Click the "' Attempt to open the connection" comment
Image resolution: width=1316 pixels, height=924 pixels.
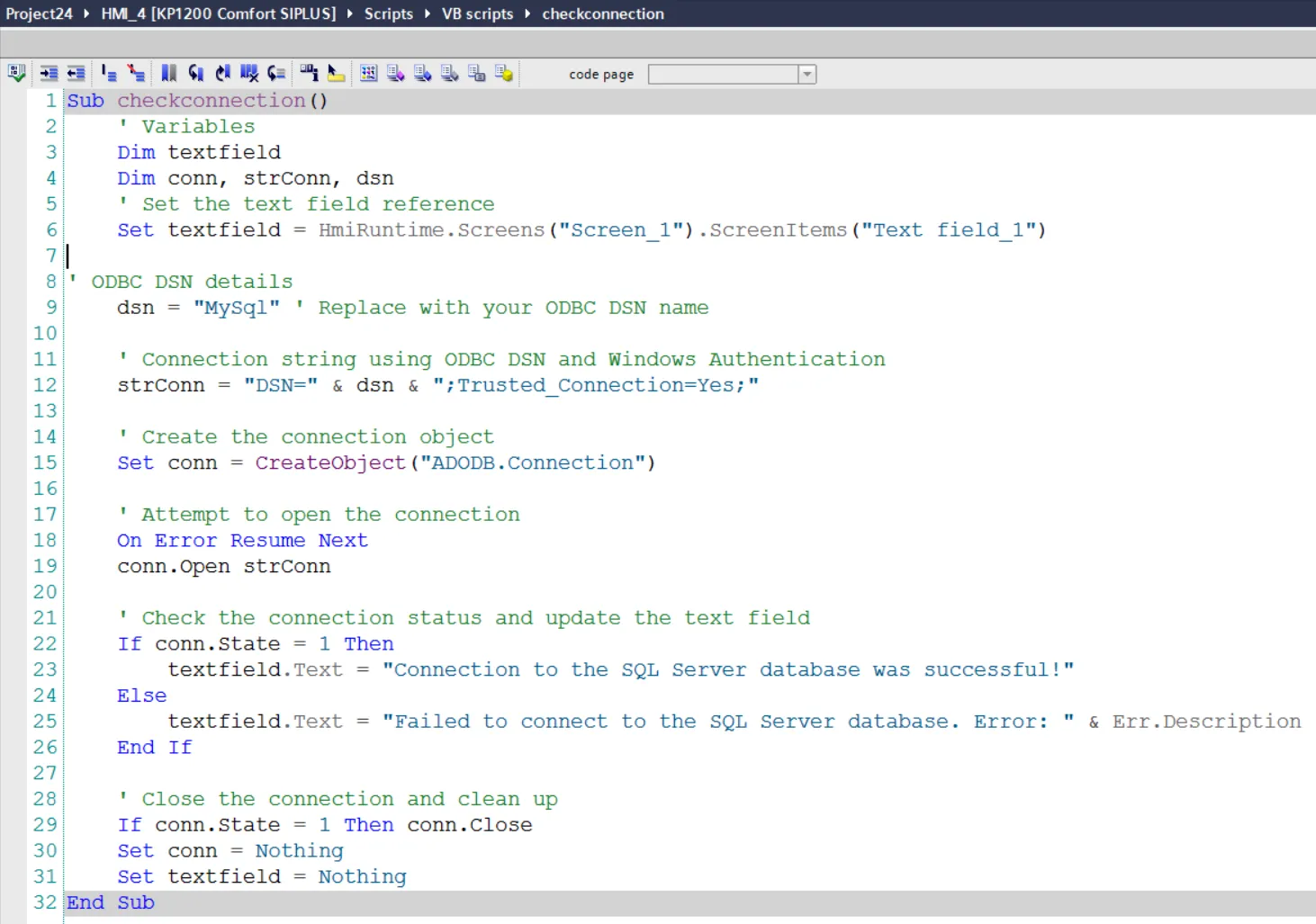319,515
